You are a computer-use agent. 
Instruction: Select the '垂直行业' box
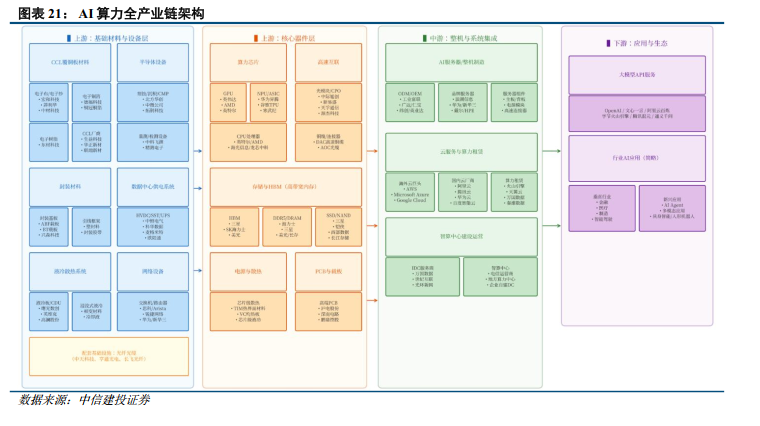[602, 208]
